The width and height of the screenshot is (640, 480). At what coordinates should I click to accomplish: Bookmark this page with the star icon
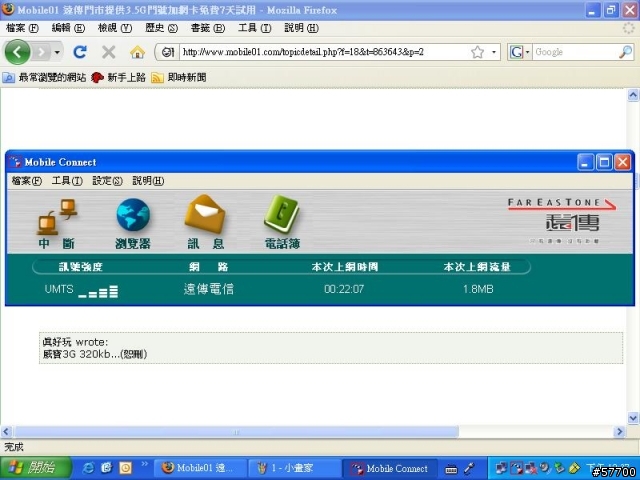[x=477, y=52]
